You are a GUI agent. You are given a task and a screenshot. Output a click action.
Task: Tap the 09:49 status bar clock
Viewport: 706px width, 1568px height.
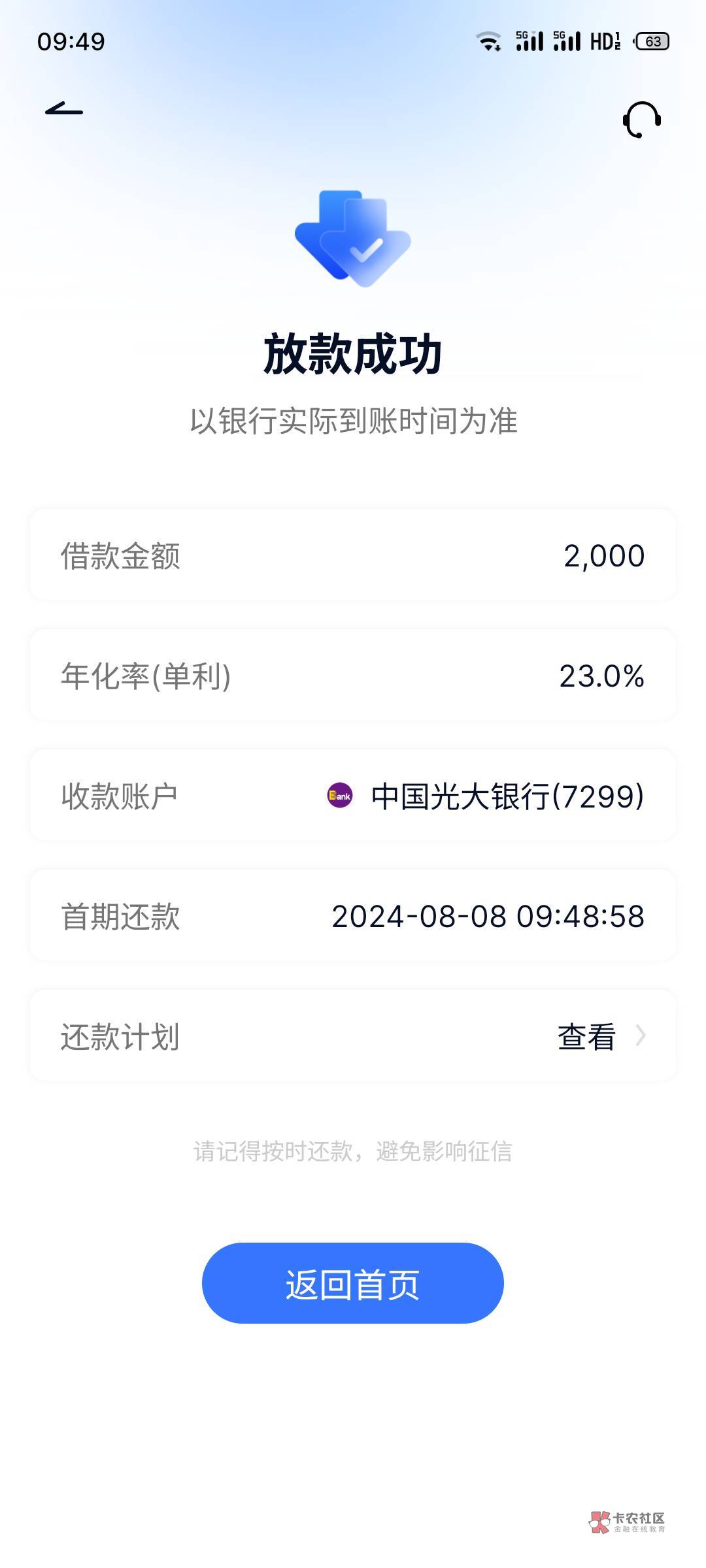[x=71, y=42]
